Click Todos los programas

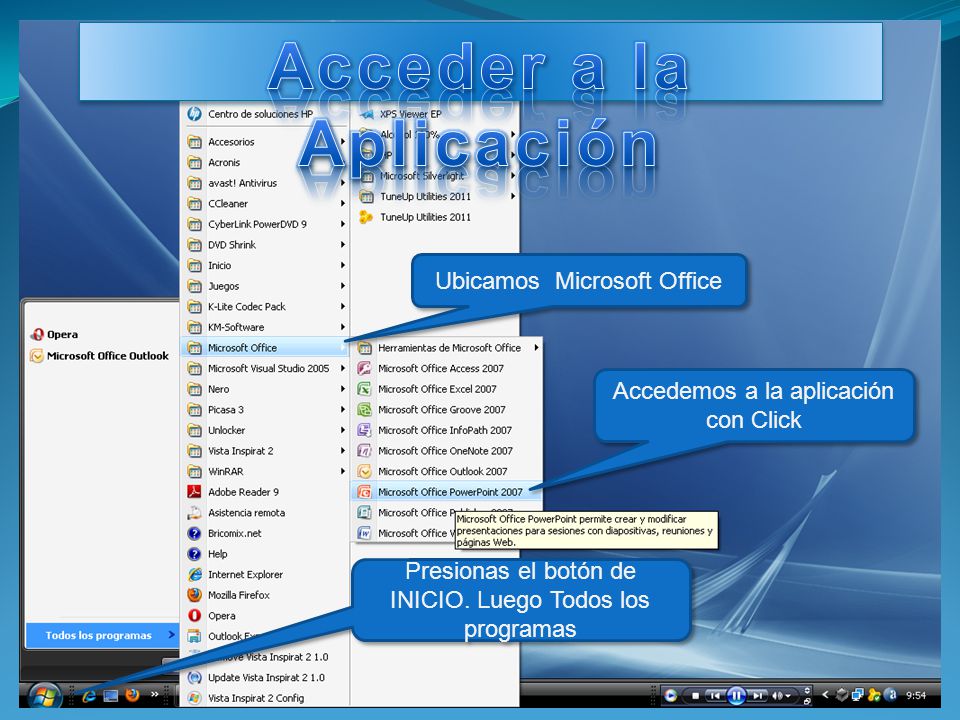click(102, 636)
